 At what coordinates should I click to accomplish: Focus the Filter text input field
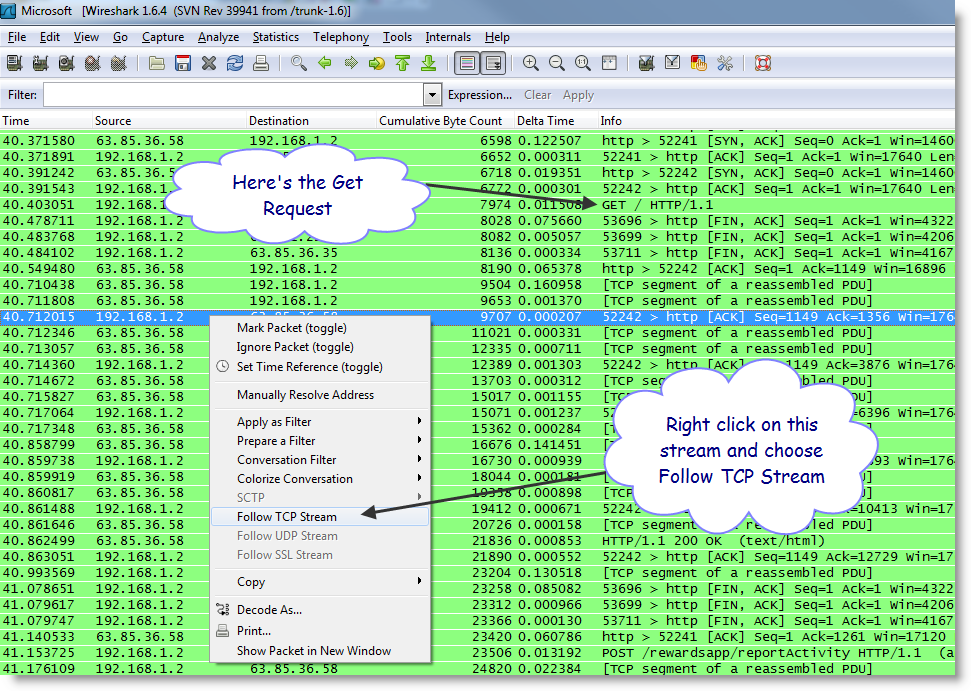pyautogui.click(x=233, y=95)
